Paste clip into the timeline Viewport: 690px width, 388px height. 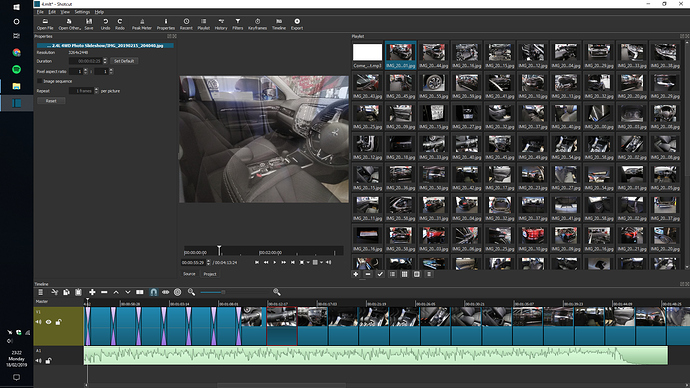[78, 292]
